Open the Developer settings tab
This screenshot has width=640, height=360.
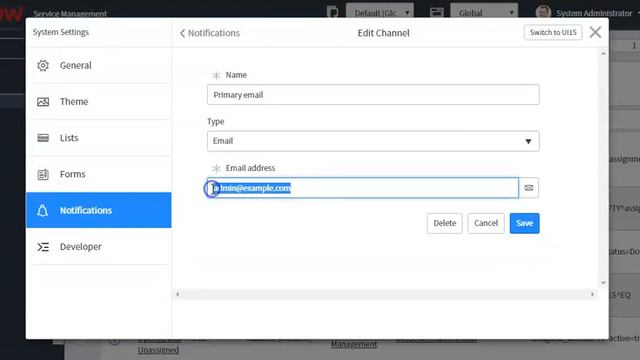(99, 247)
